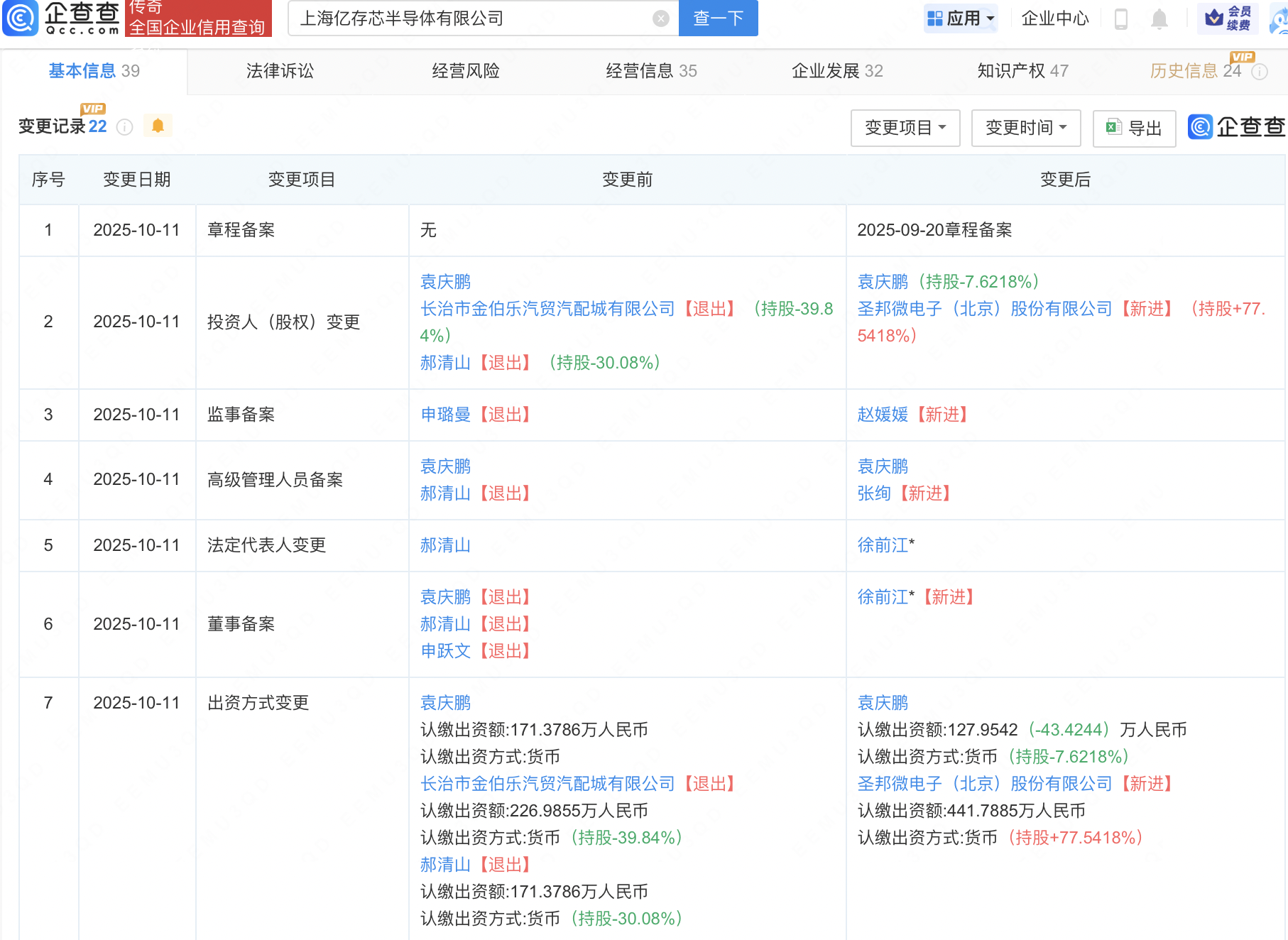Click the Excel icon in the 导出 button
Screen dimensions: 1288x940
point(1113,128)
